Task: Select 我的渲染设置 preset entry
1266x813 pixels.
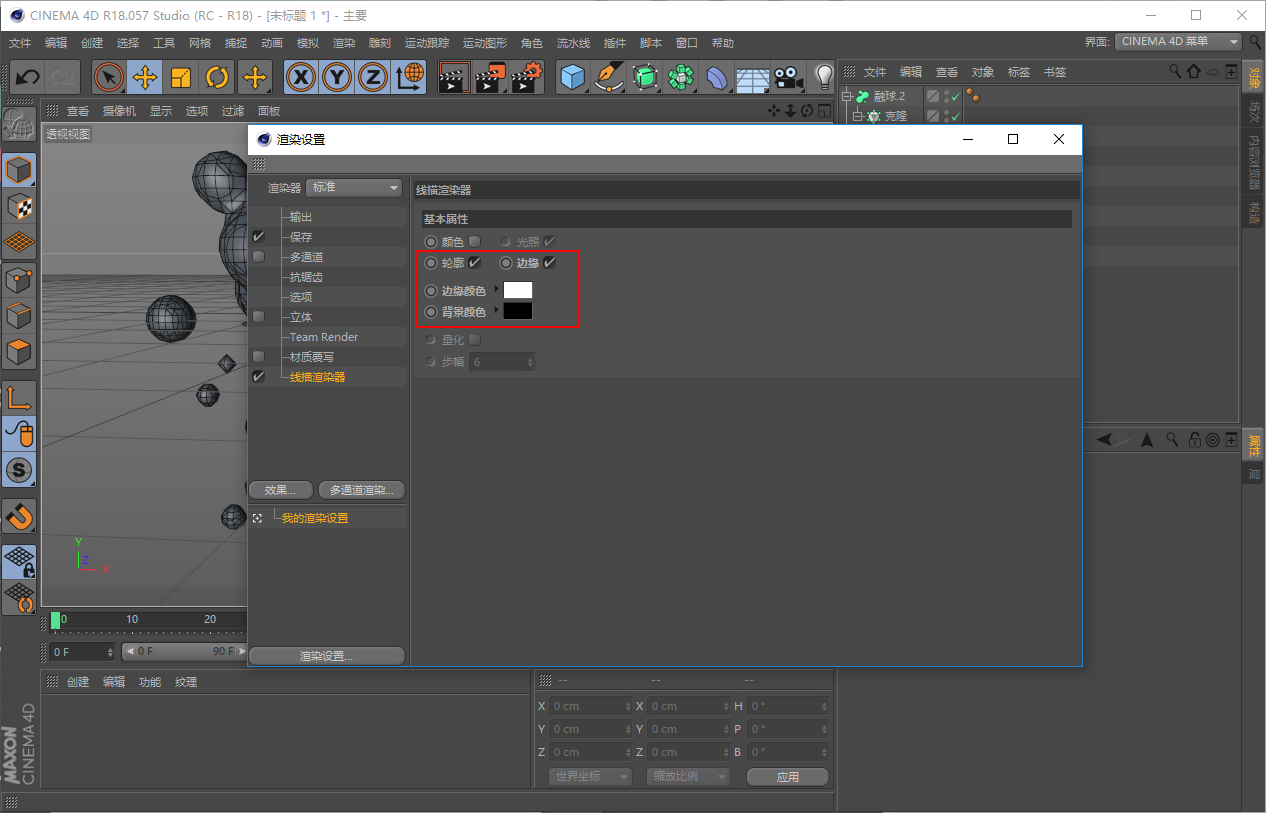Action: pyautogui.click(x=315, y=518)
